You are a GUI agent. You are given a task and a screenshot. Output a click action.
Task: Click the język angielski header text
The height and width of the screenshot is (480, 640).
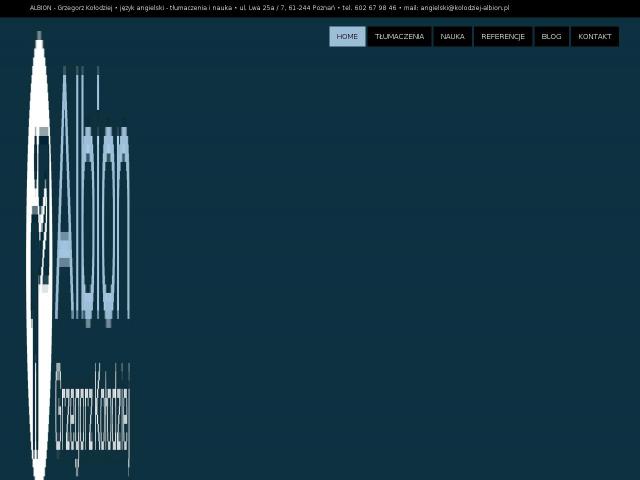click(x=142, y=8)
